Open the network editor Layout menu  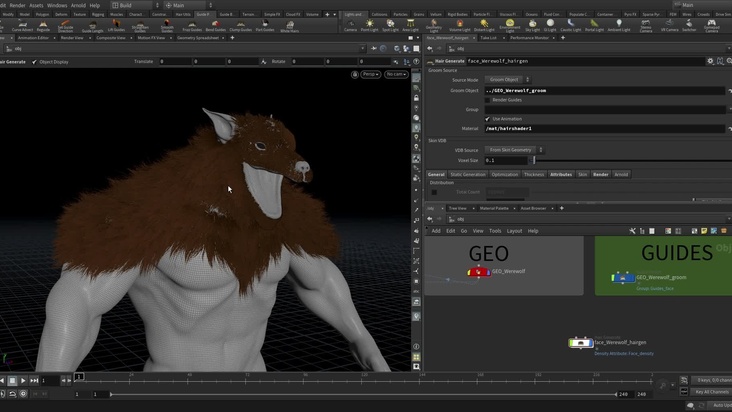(x=514, y=231)
